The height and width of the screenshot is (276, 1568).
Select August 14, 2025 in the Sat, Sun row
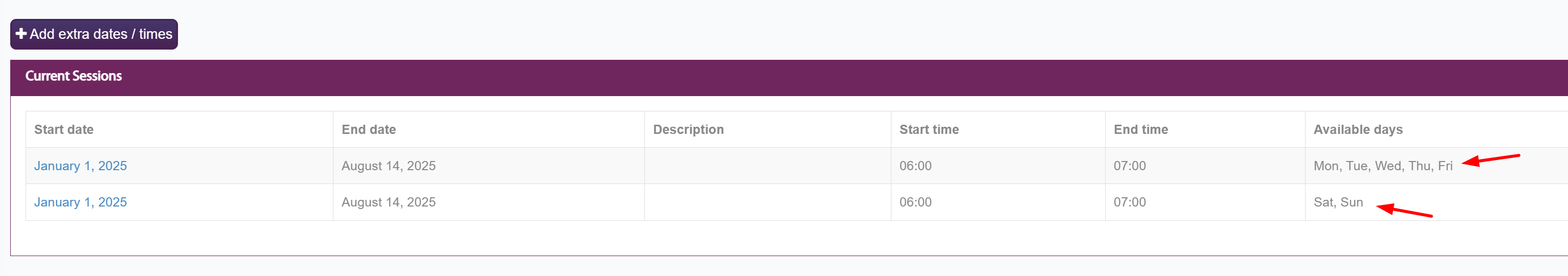388,202
